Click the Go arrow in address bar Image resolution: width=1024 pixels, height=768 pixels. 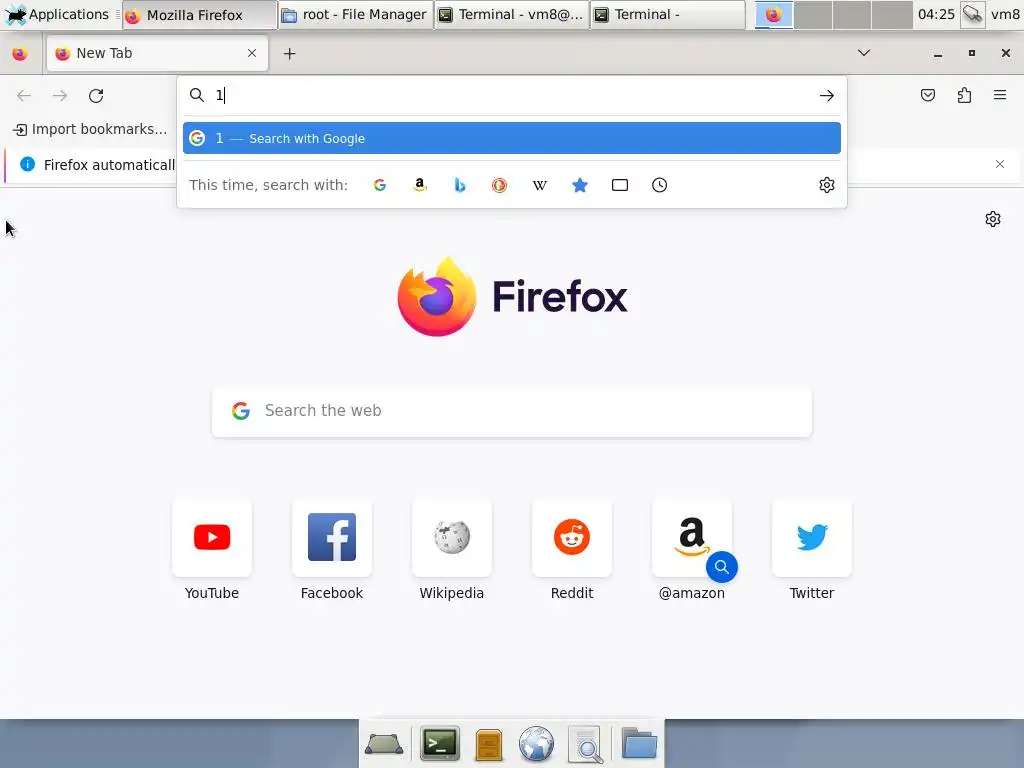click(x=827, y=95)
